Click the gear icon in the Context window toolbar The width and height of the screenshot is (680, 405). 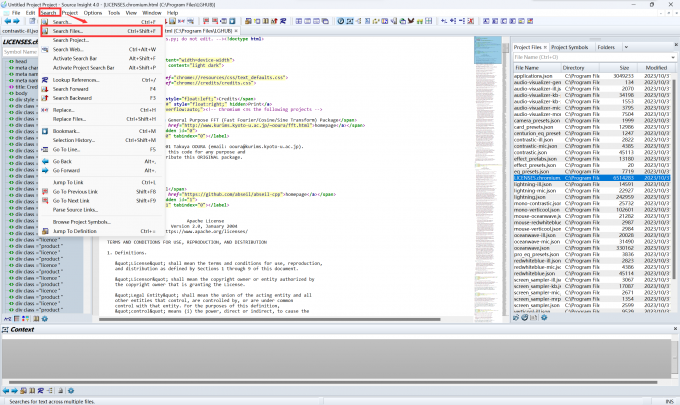coord(71,391)
